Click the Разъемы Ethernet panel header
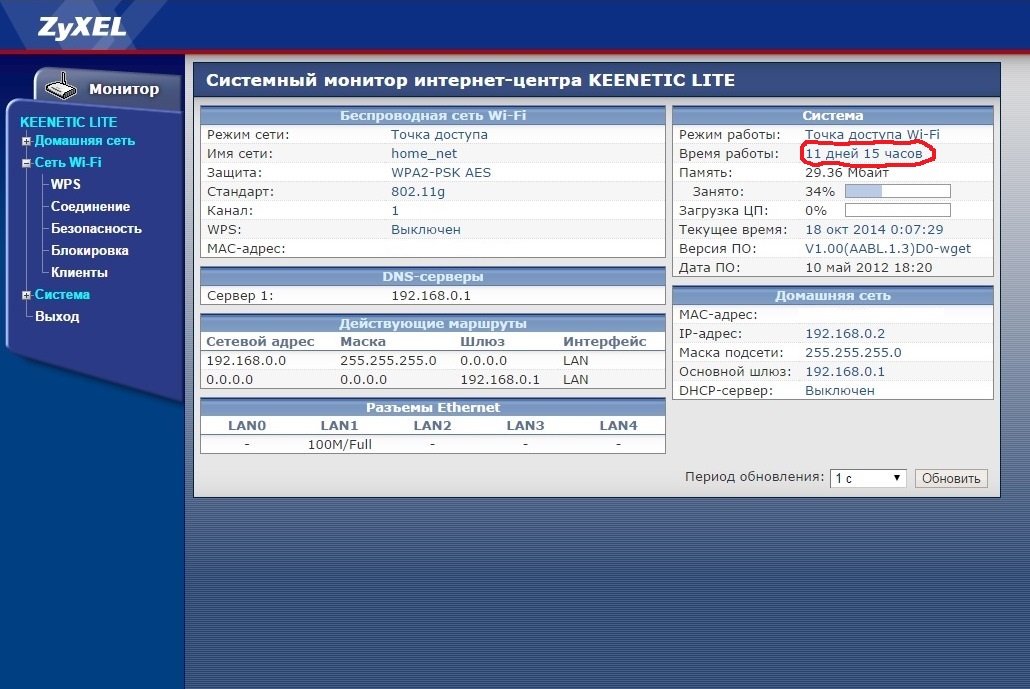This screenshot has width=1030, height=689. pyautogui.click(x=433, y=407)
